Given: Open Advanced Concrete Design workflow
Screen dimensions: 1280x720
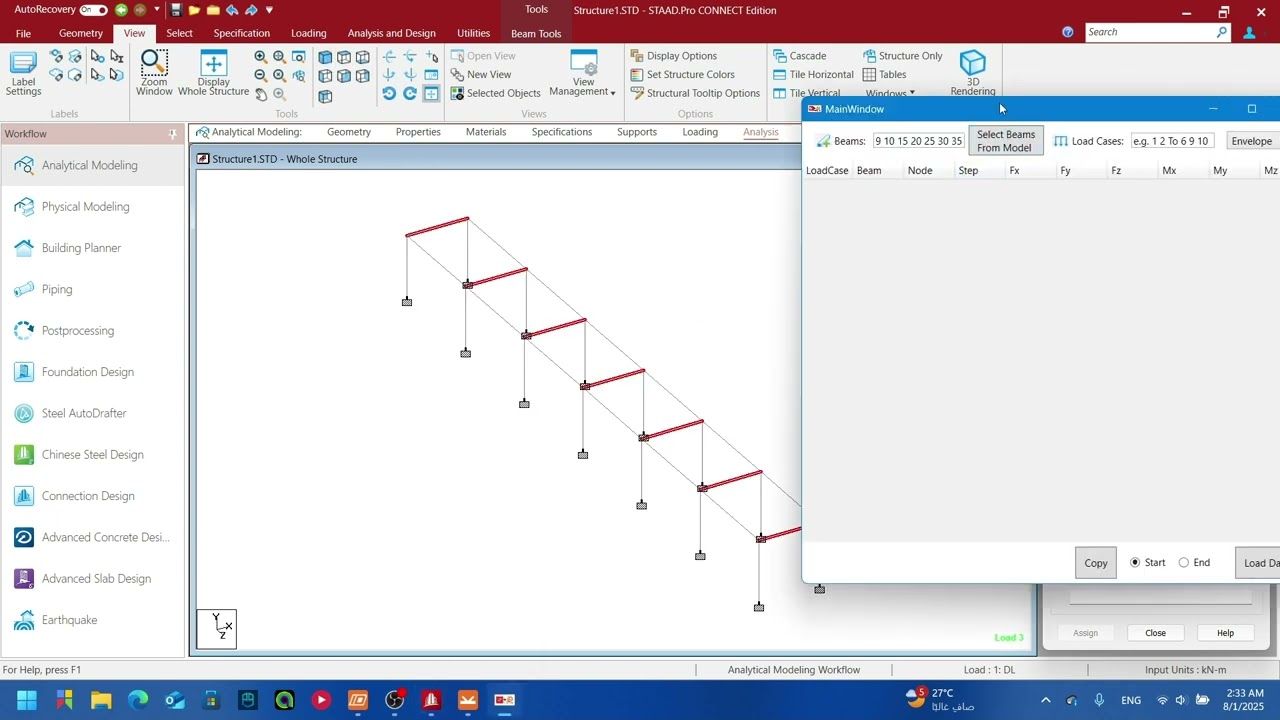Looking at the screenshot, I should click(92, 537).
